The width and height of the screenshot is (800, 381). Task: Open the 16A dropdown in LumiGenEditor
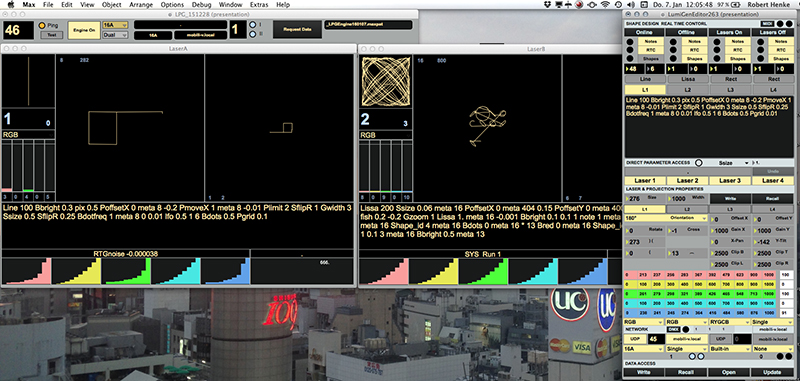[644, 349]
